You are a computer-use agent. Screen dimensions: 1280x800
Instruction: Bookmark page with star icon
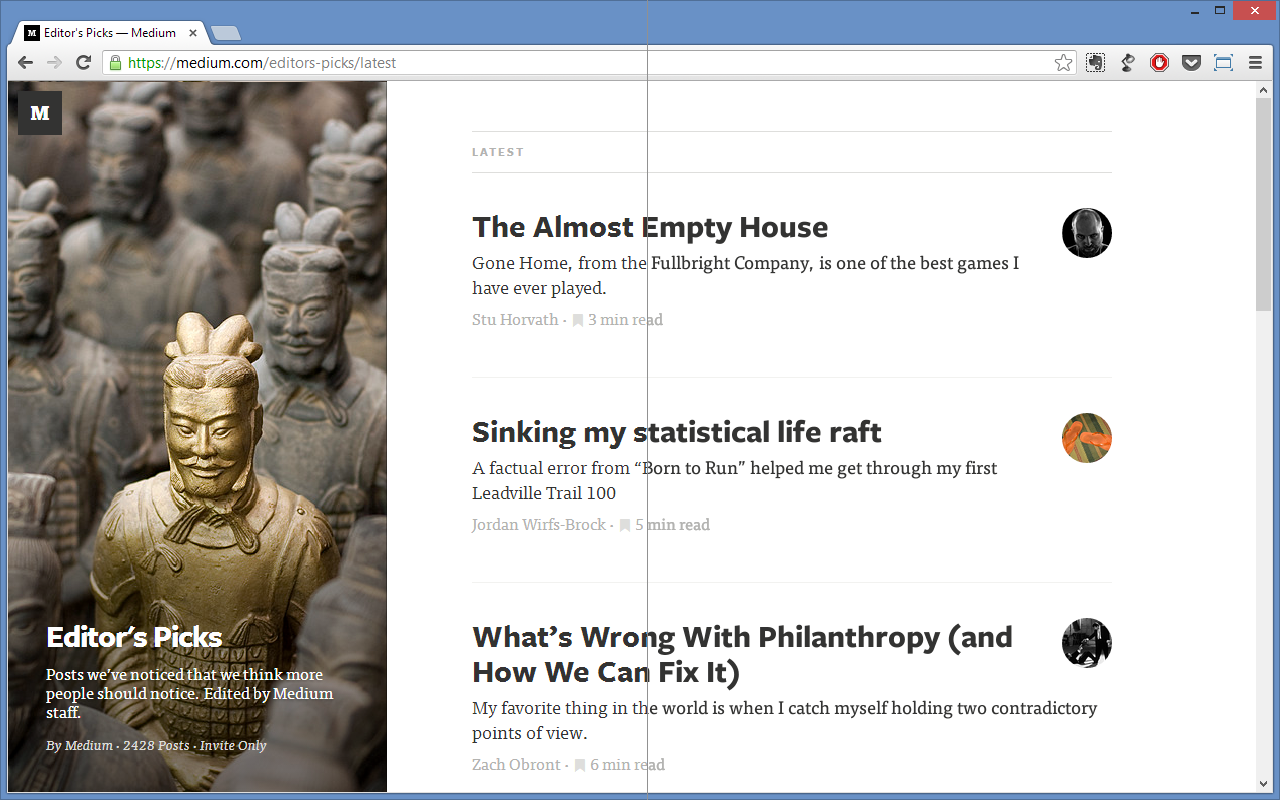(x=1063, y=63)
